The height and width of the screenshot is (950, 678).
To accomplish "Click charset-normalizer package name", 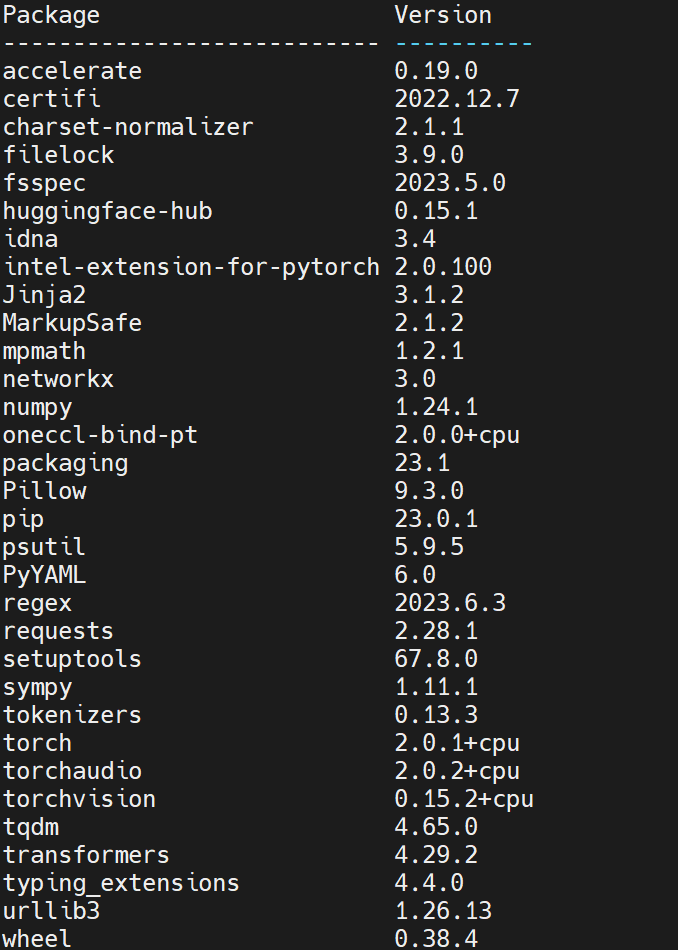I will pos(128,127).
